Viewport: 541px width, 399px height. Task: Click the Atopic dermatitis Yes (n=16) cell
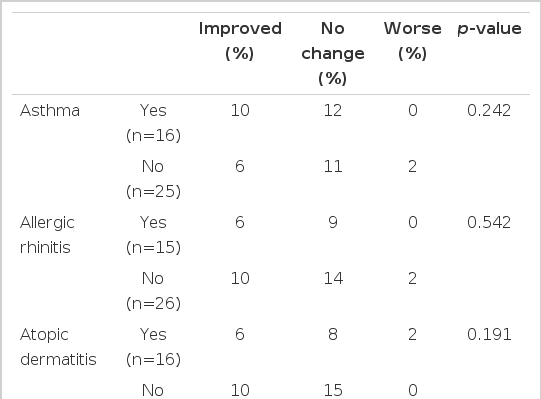[x=153, y=347]
